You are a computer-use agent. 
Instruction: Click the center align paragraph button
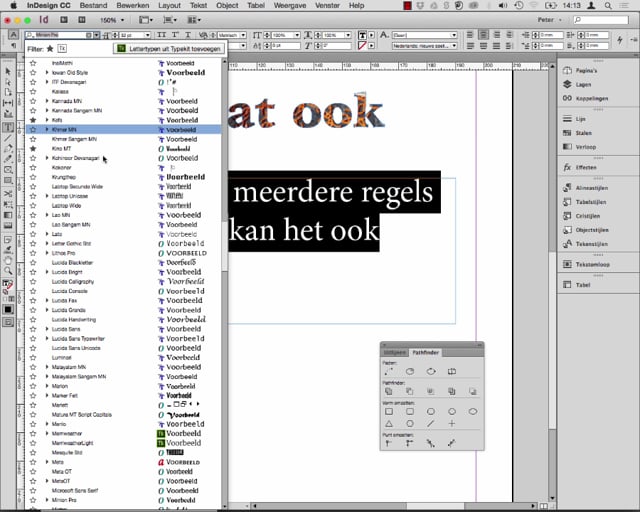(483, 35)
